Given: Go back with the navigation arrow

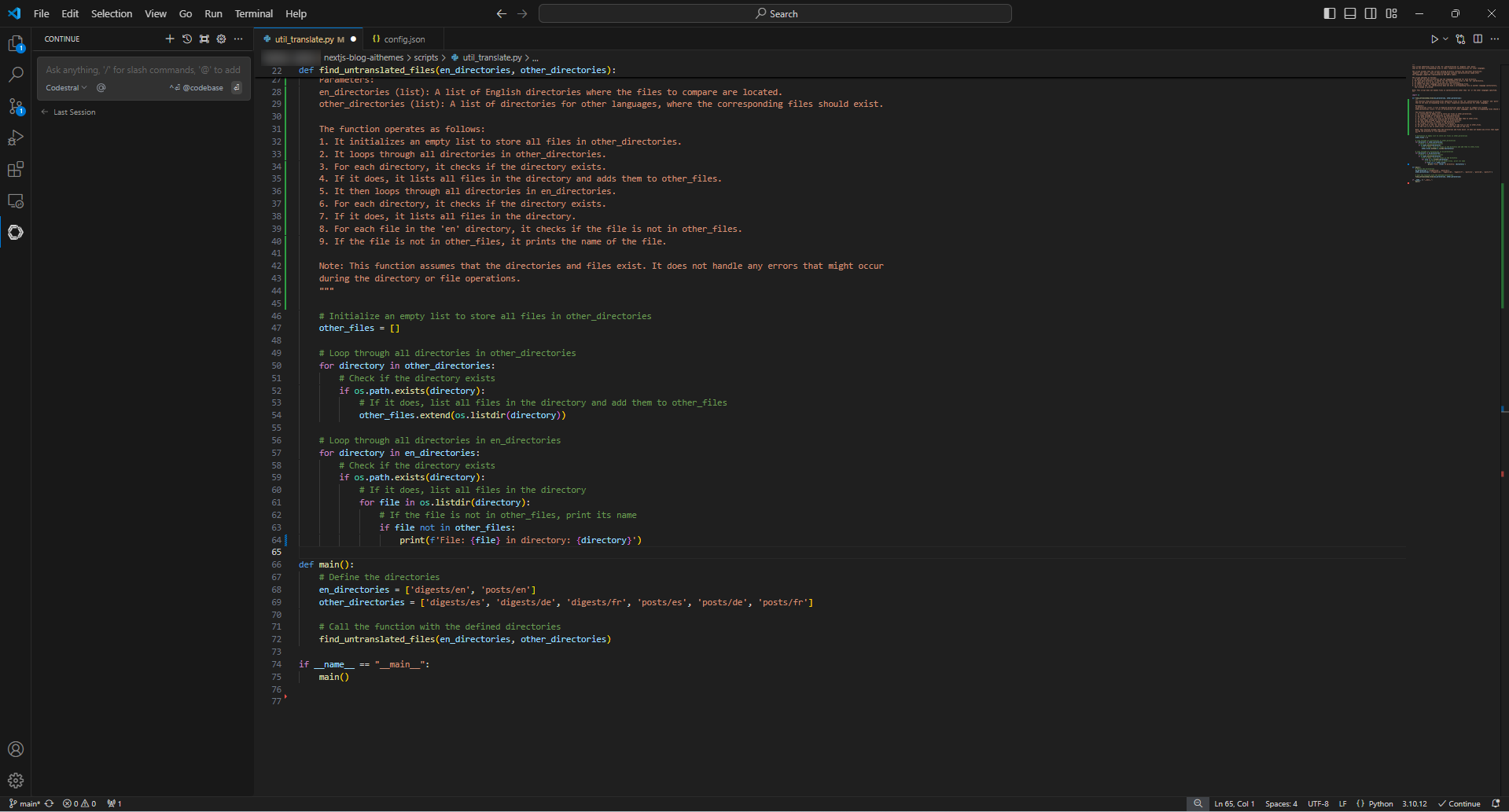Looking at the screenshot, I should tap(502, 13).
